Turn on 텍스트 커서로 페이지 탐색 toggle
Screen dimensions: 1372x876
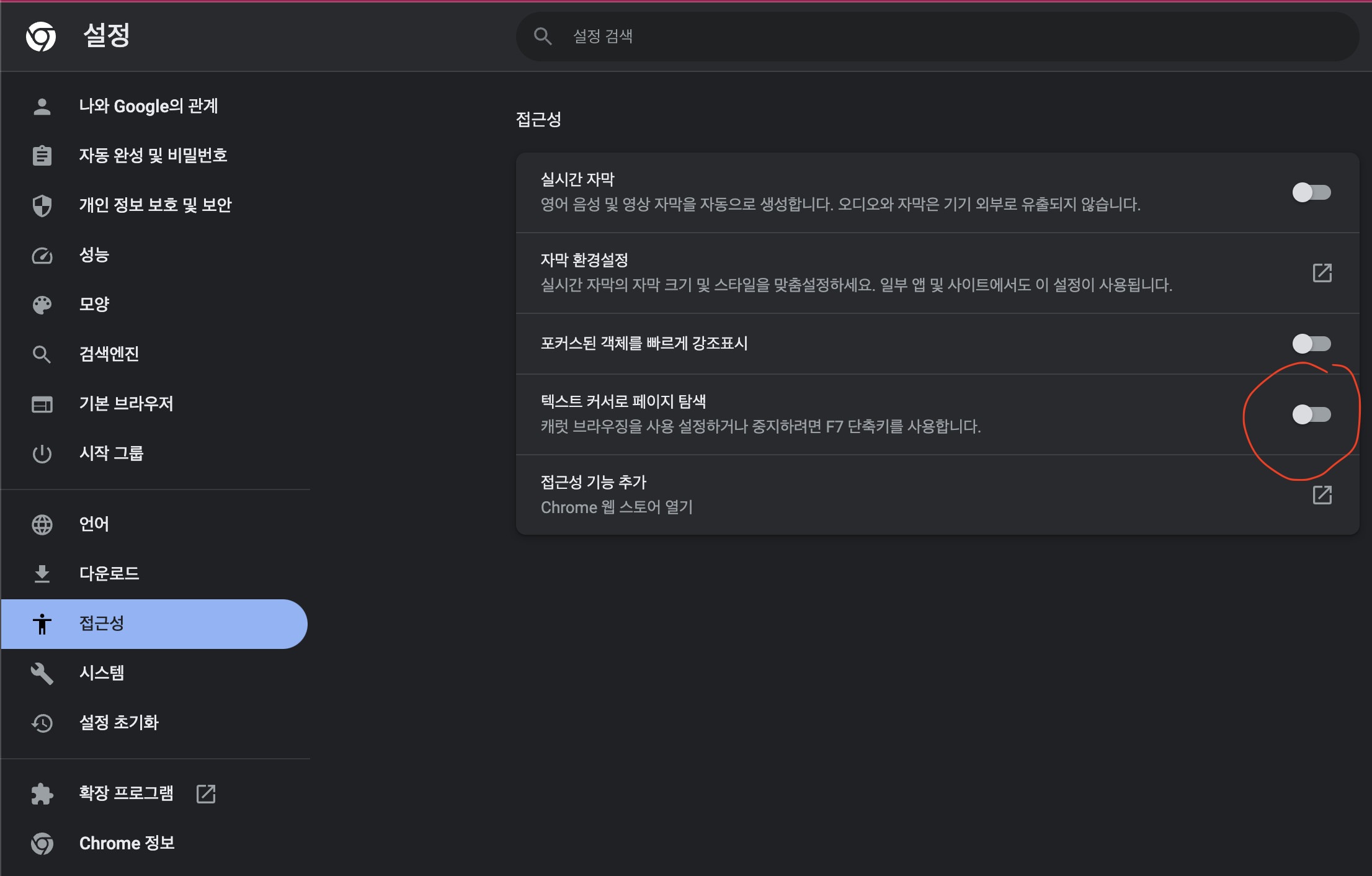pyautogui.click(x=1311, y=414)
